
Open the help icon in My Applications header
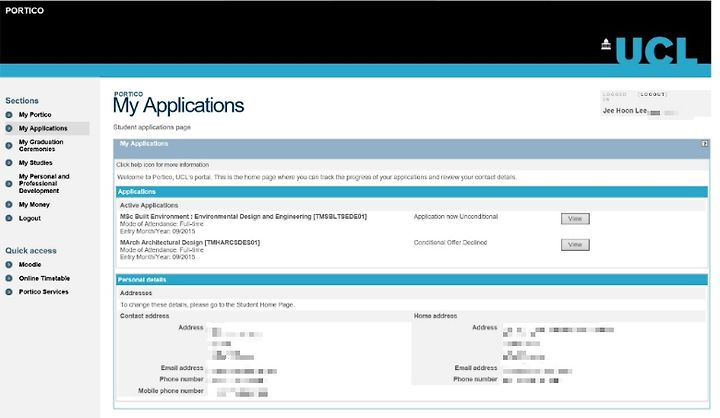(x=704, y=144)
